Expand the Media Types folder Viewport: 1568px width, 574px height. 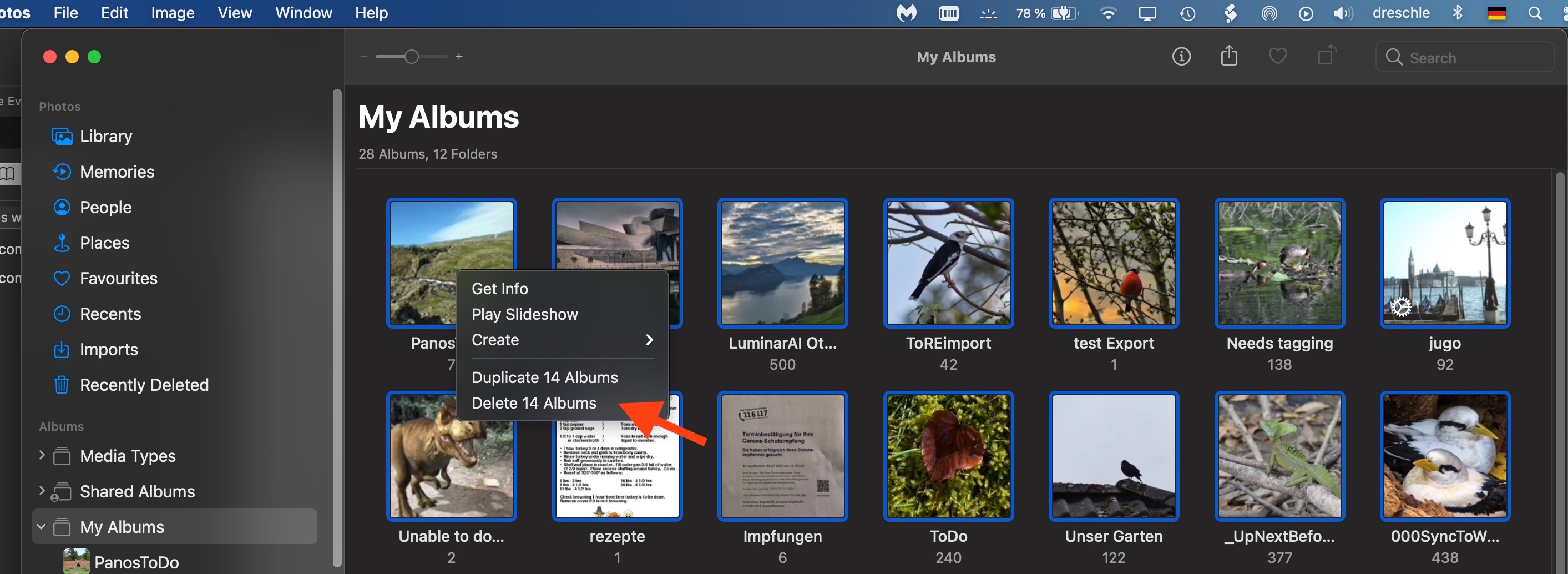pyautogui.click(x=42, y=455)
